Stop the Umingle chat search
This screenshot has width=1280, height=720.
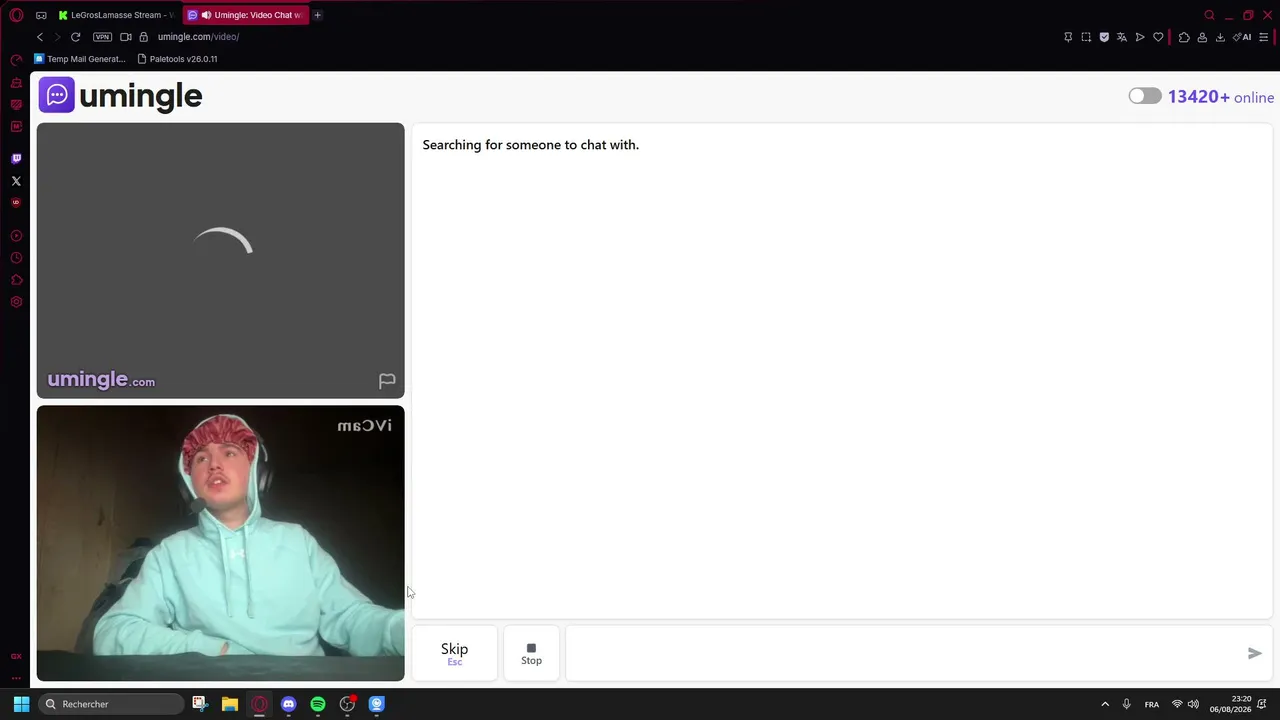(x=531, y=653)
